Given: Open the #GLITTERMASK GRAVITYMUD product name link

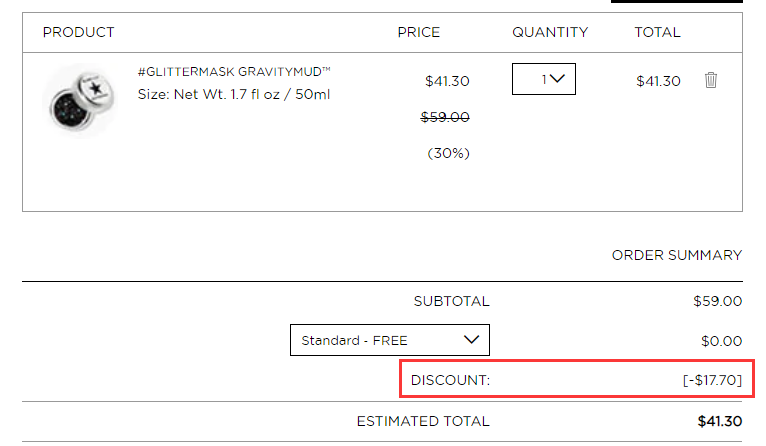Looking at the screenshot, I should 234,72.
